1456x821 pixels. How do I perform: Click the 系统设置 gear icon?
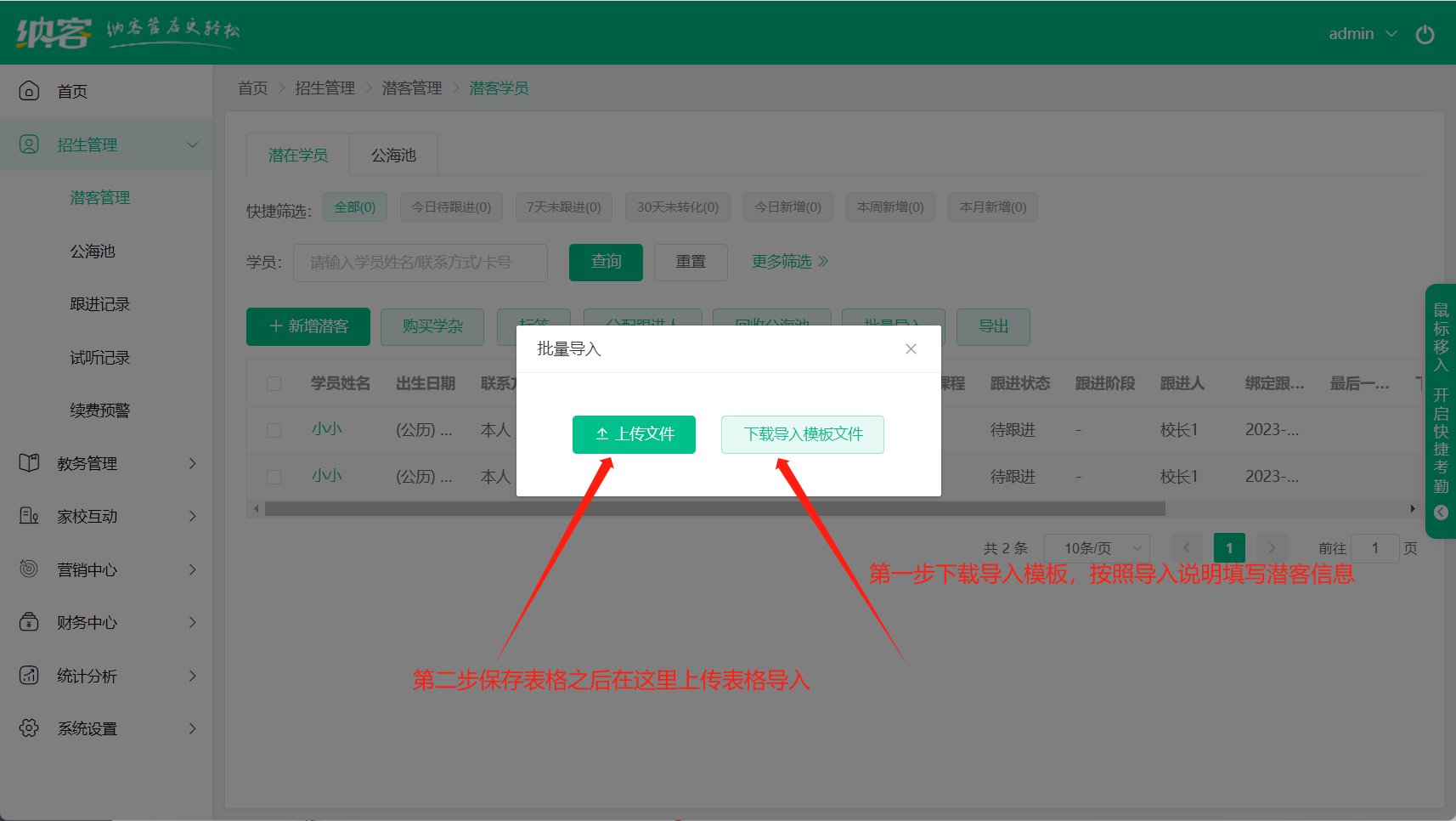(x=29, y=728)
